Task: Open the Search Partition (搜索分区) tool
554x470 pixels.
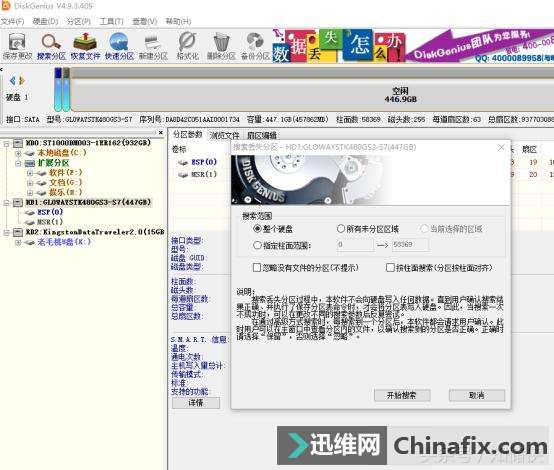Action: [51, 46]
